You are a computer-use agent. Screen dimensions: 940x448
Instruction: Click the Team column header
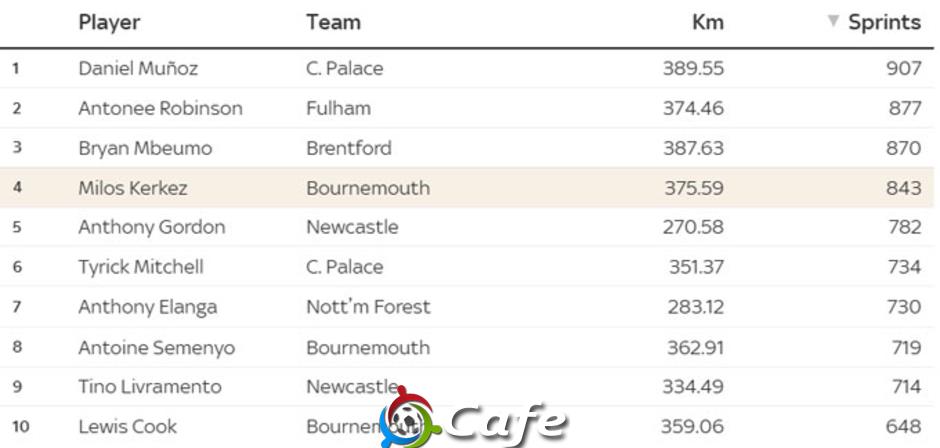333,22
